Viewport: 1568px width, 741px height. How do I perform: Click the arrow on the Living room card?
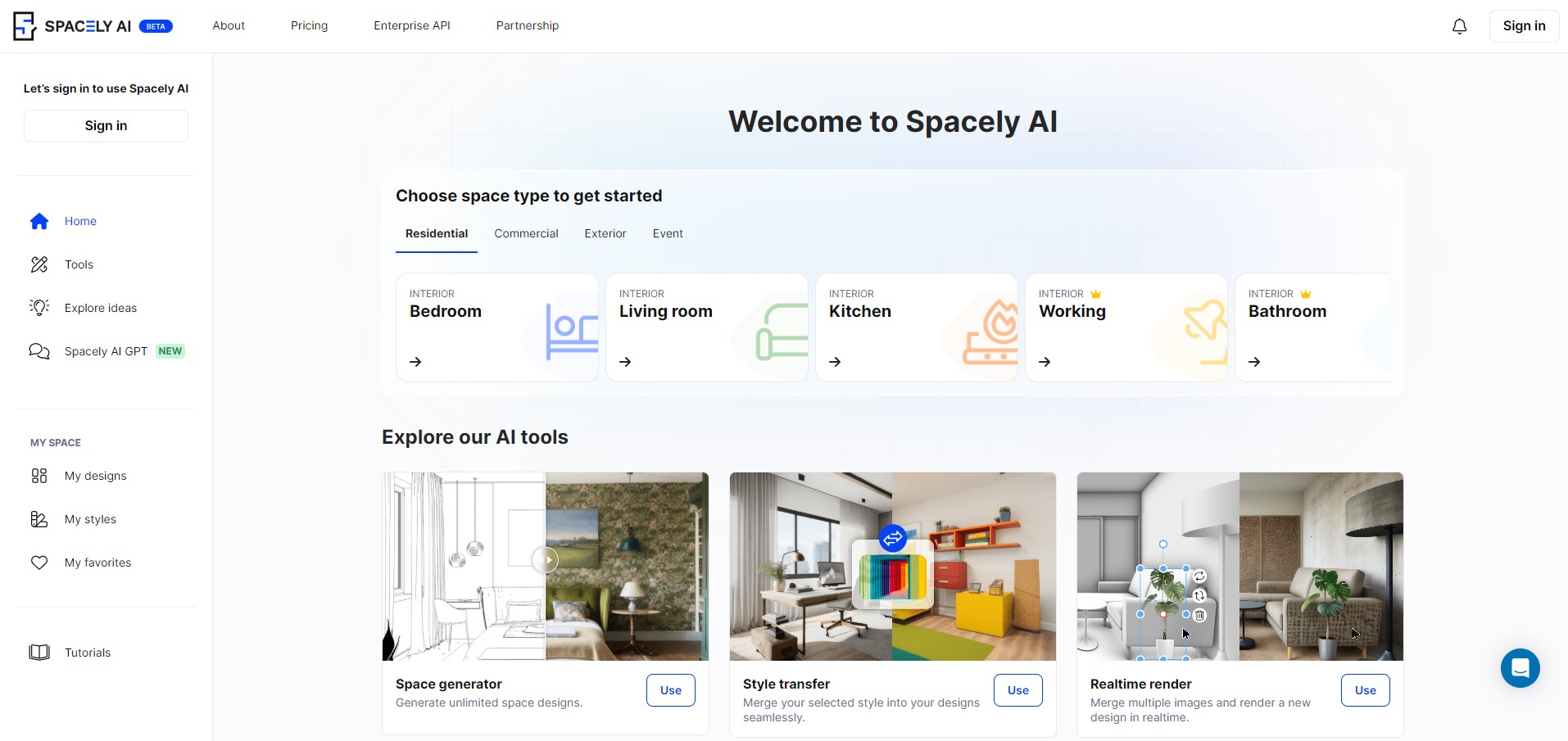coord(625,362)
